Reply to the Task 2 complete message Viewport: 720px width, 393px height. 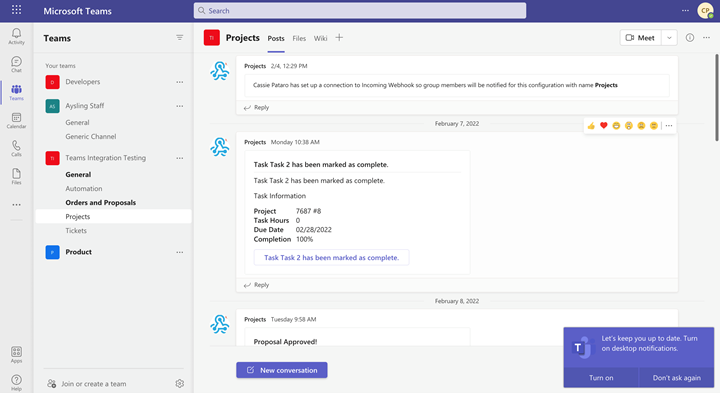click(x=256, y=285)
